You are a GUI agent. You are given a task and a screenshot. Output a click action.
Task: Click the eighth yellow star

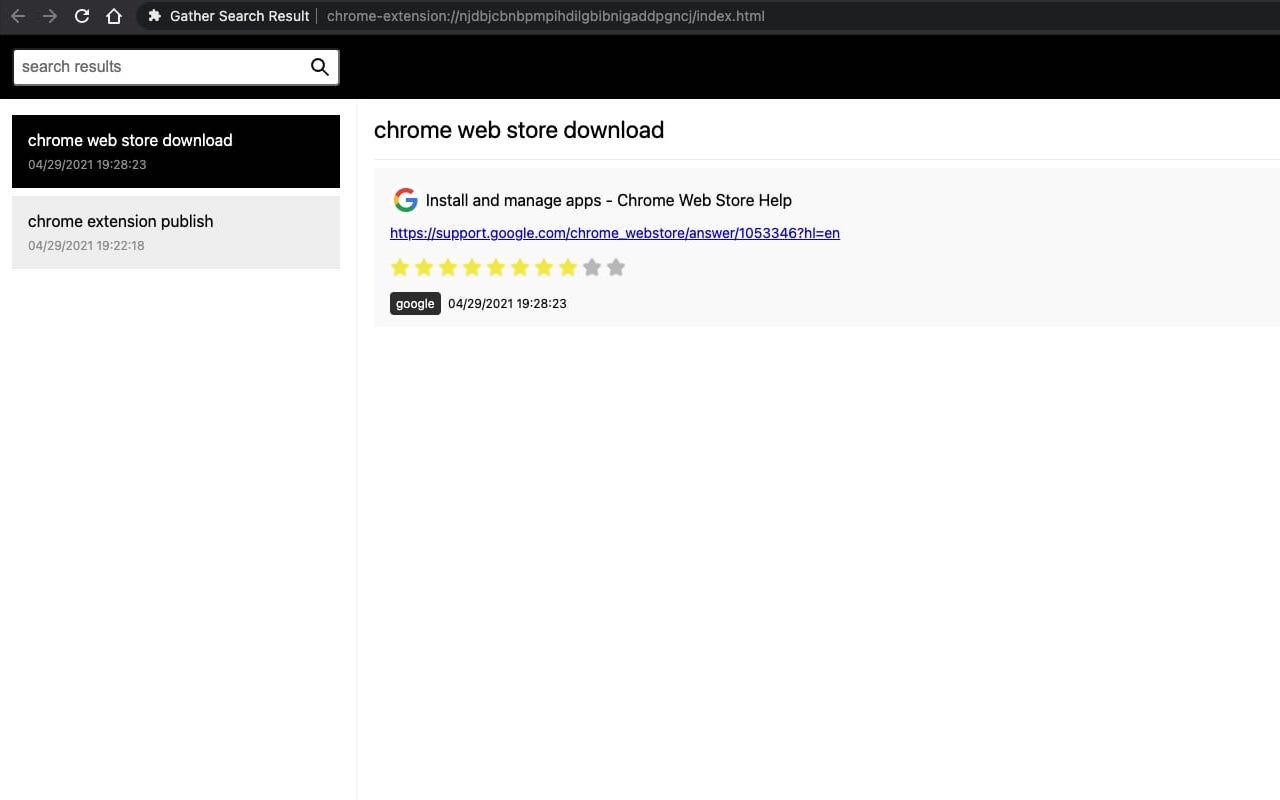pyautogui.click(x=568, y=267)
